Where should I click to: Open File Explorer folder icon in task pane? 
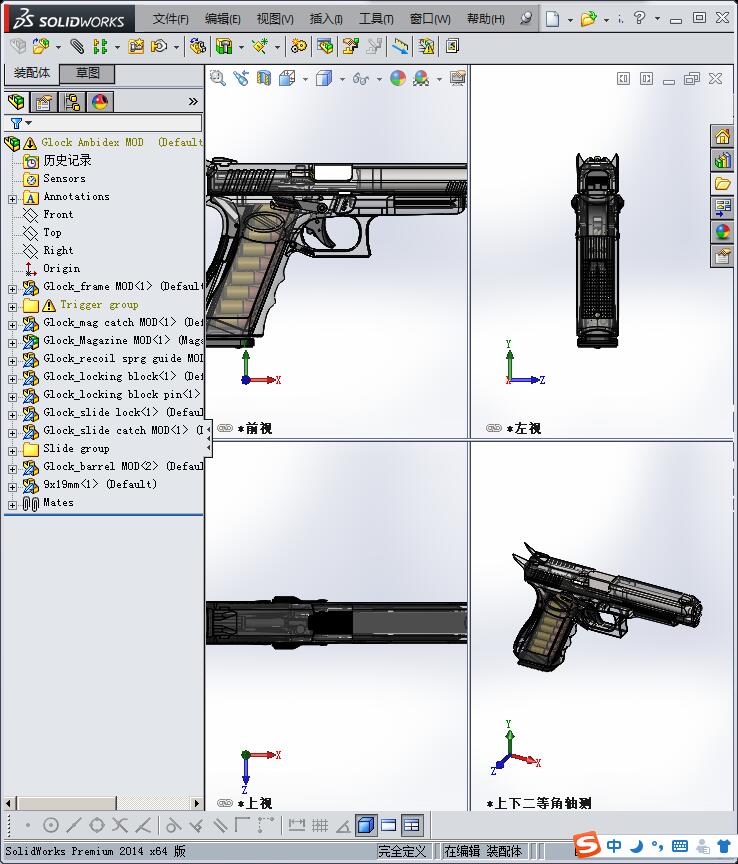point(723,184)
